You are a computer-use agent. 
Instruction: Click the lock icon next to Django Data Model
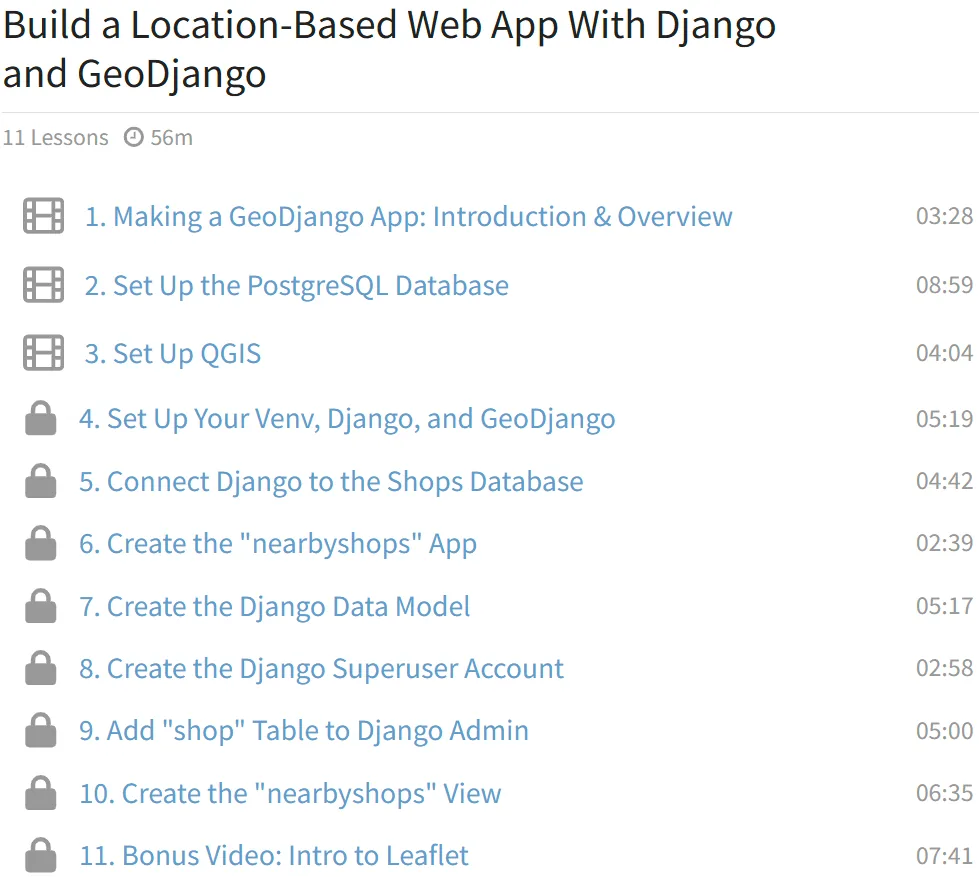tap(41, 605)
